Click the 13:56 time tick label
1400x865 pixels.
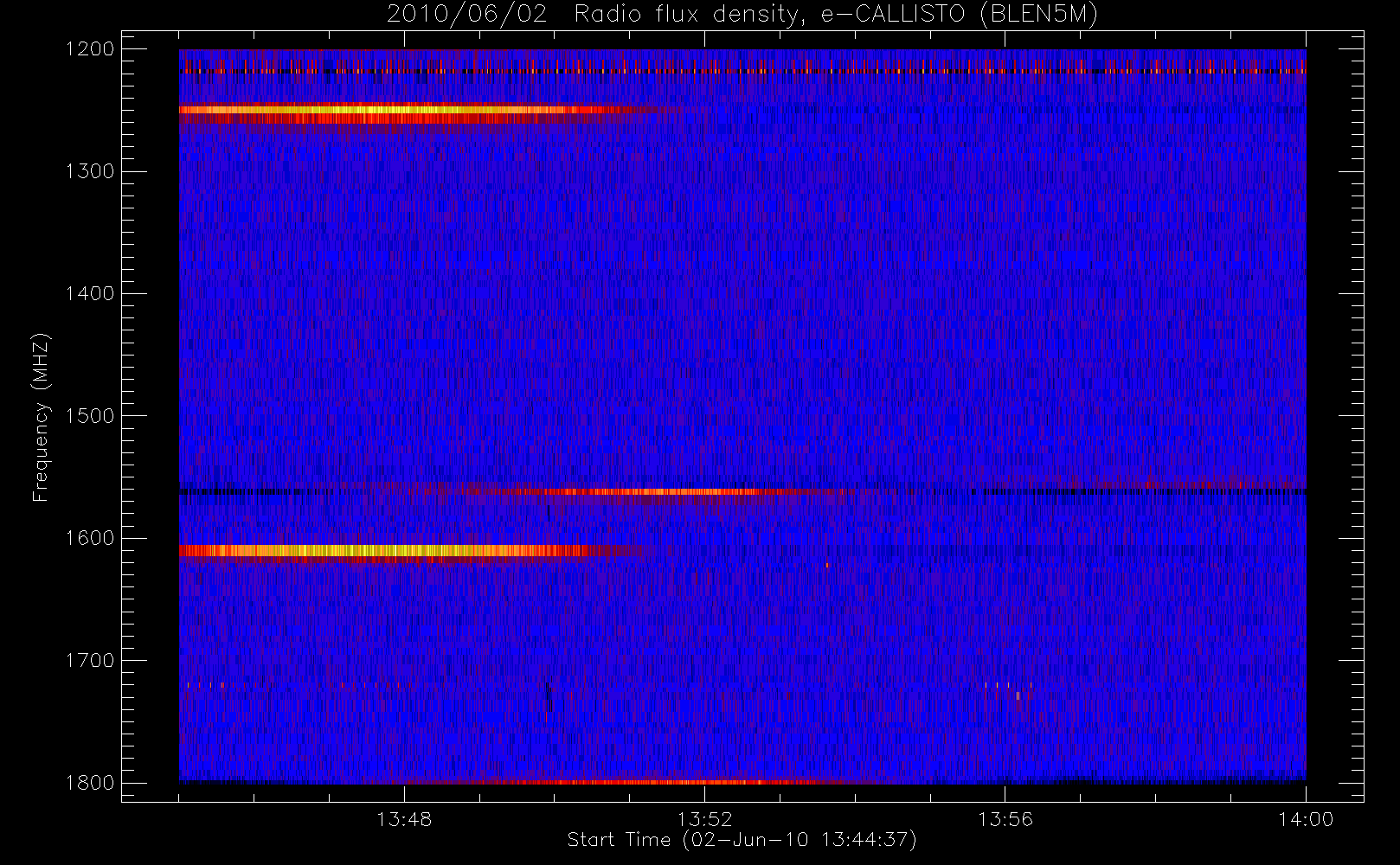(x=1005, y=819)
